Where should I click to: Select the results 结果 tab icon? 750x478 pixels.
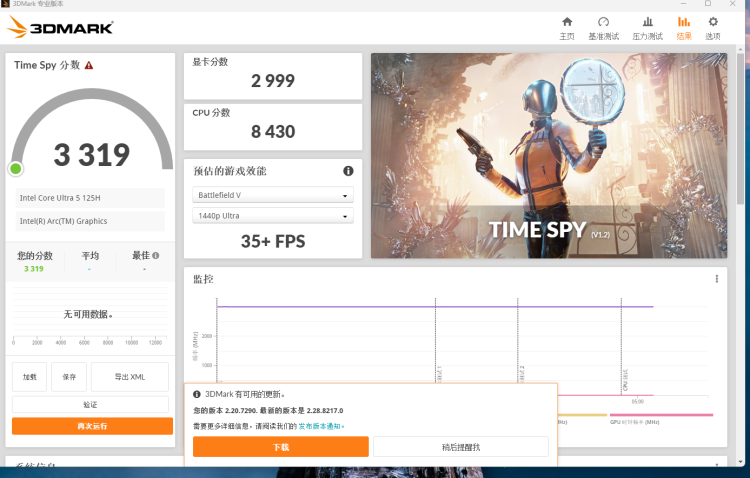pyautogui.click(x=684, y=22)
